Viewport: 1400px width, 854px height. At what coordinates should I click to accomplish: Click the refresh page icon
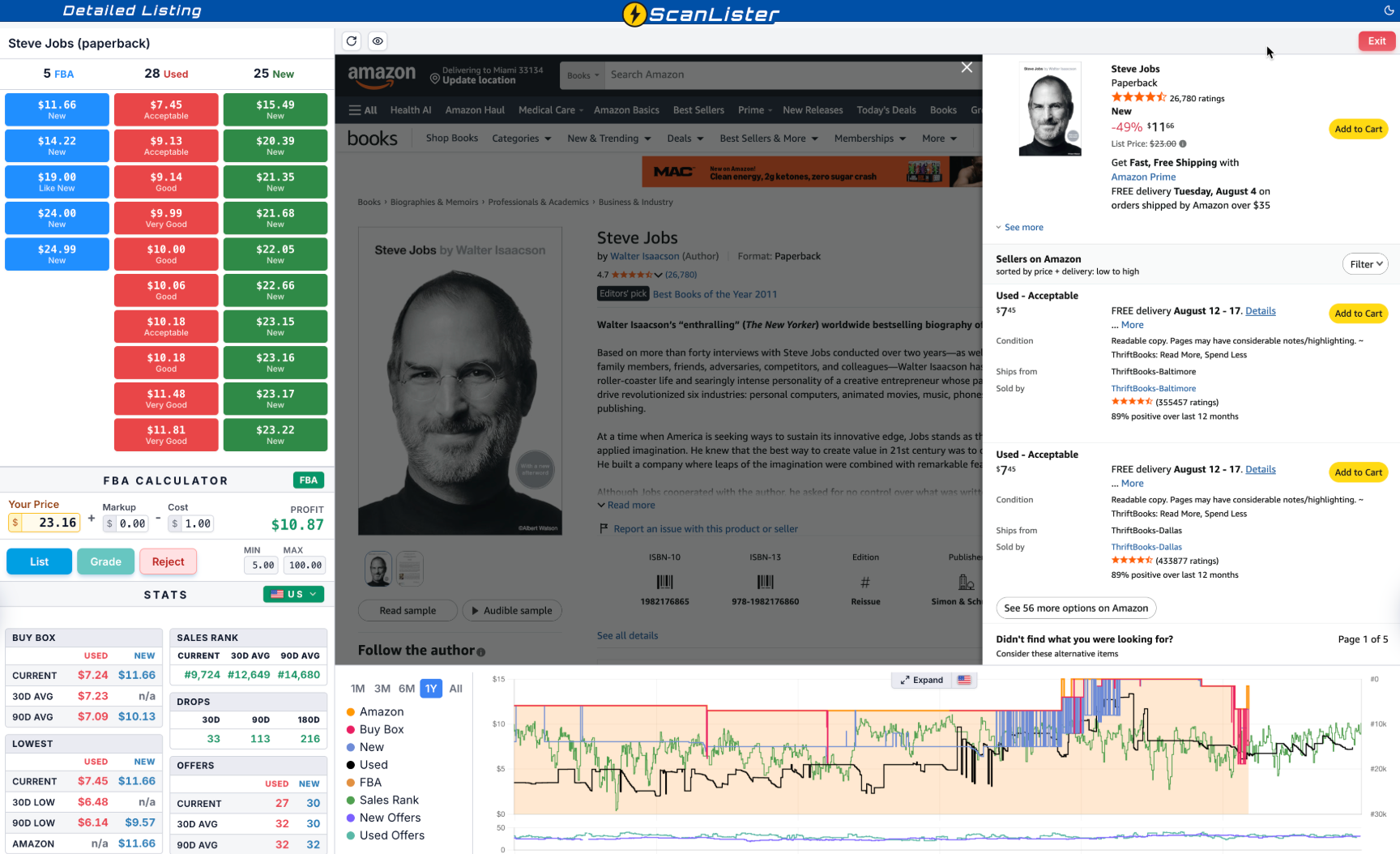click(x=352, y=41)
